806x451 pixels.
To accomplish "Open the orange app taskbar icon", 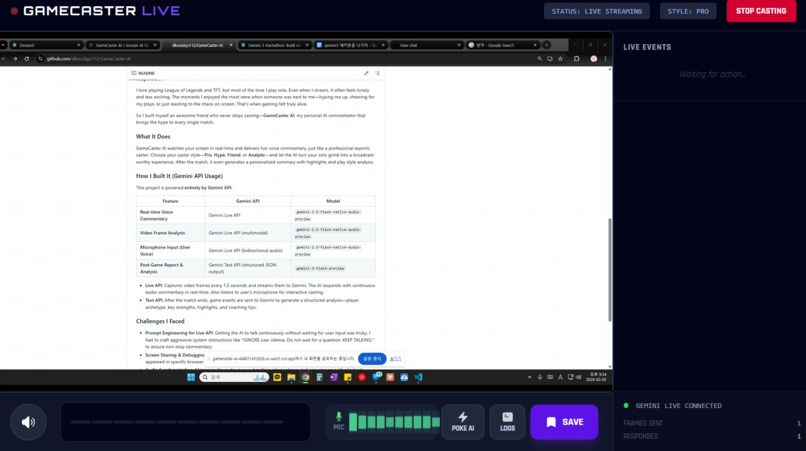I will click(x=390, y=377).
